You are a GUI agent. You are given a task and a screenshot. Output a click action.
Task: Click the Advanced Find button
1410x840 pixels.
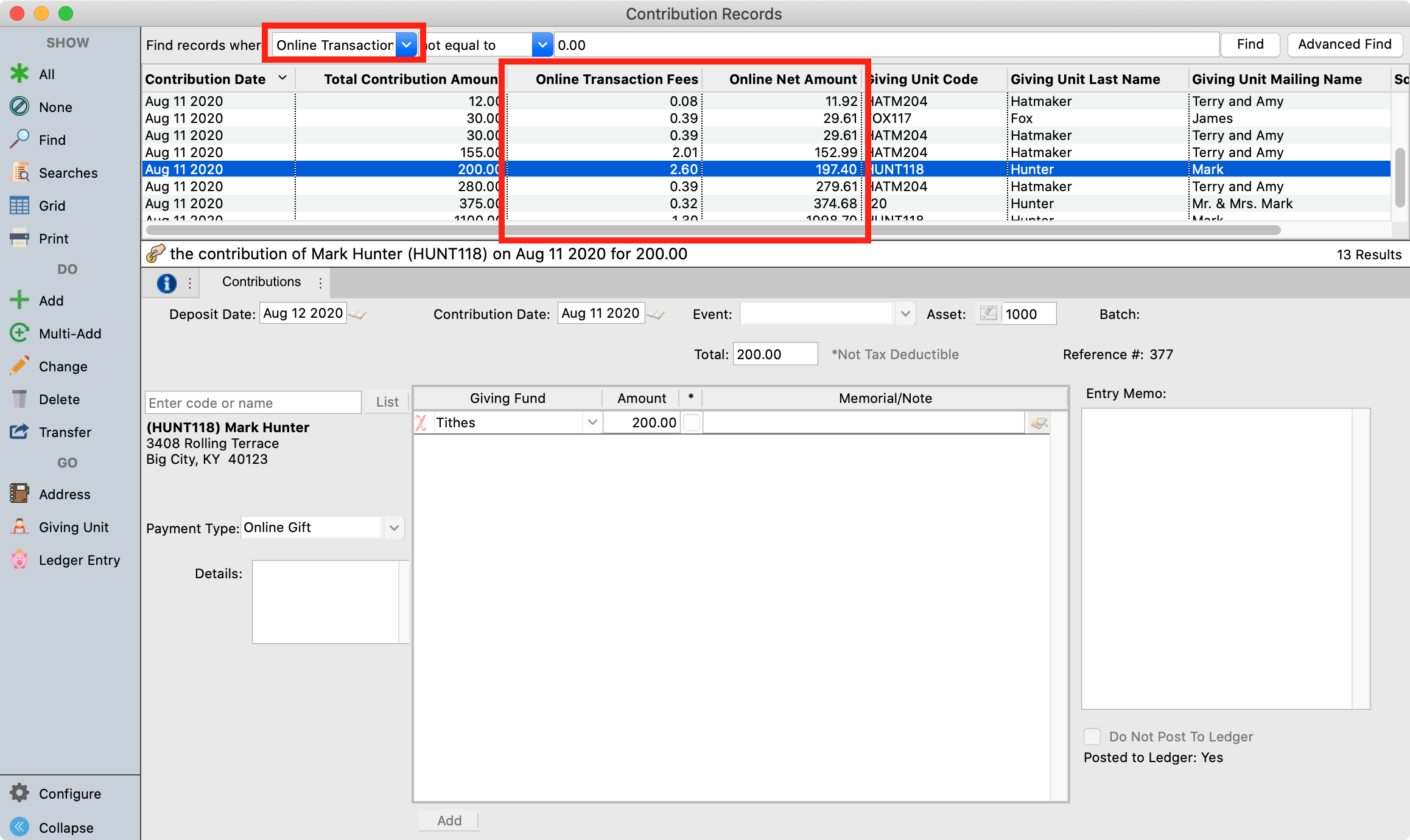pos(1344,44)
